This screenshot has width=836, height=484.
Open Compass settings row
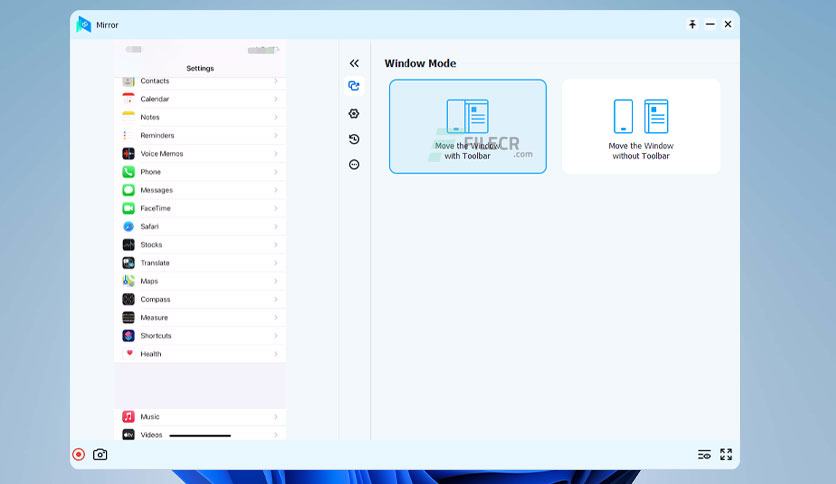click(x=200, y=299)
